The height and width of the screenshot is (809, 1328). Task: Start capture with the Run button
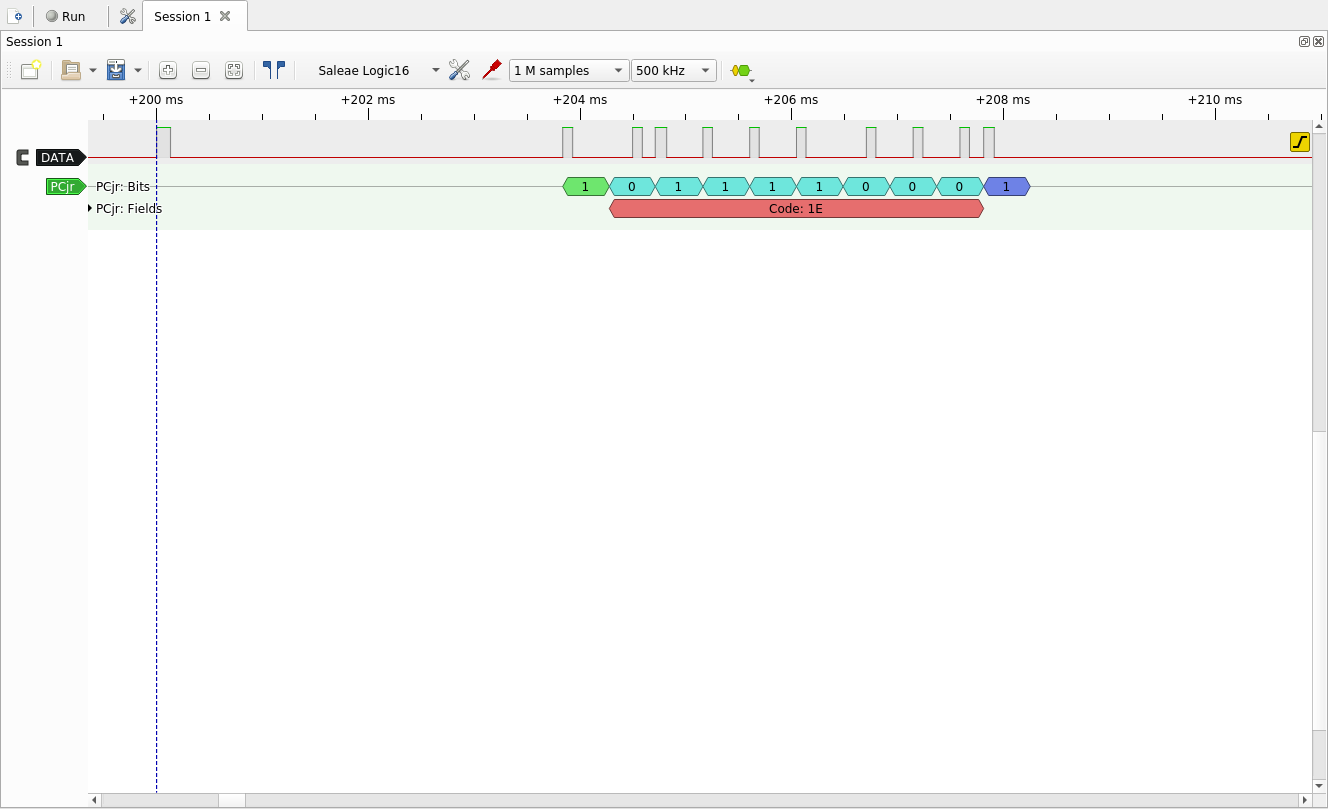66,16
